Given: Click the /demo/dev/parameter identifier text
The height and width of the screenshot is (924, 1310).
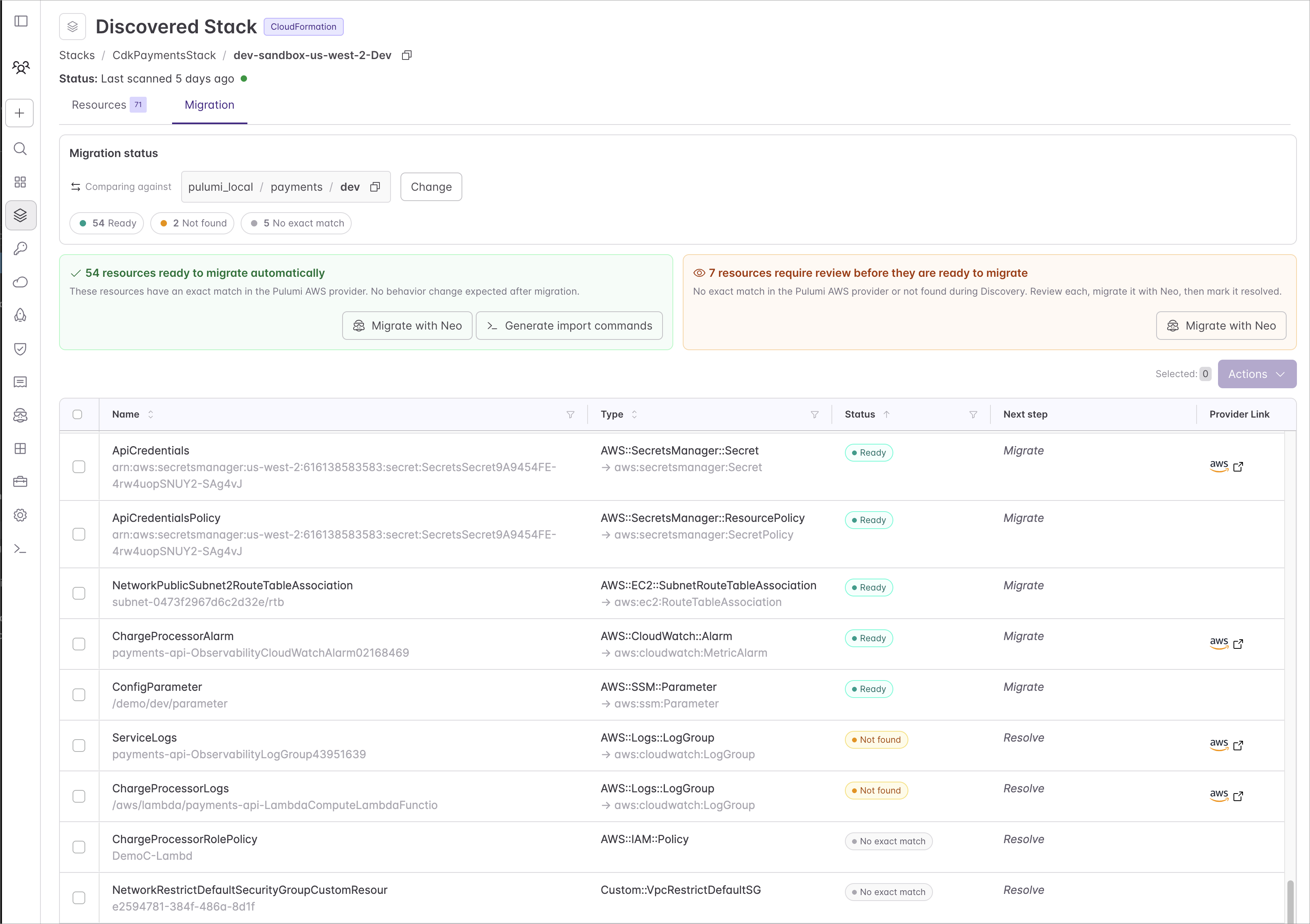Looking at the screenshot, I should (169, 704).
